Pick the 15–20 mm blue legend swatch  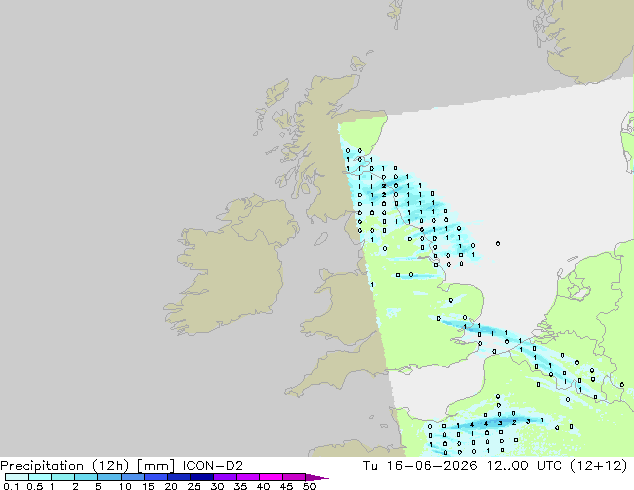click(x=155, y=477)
